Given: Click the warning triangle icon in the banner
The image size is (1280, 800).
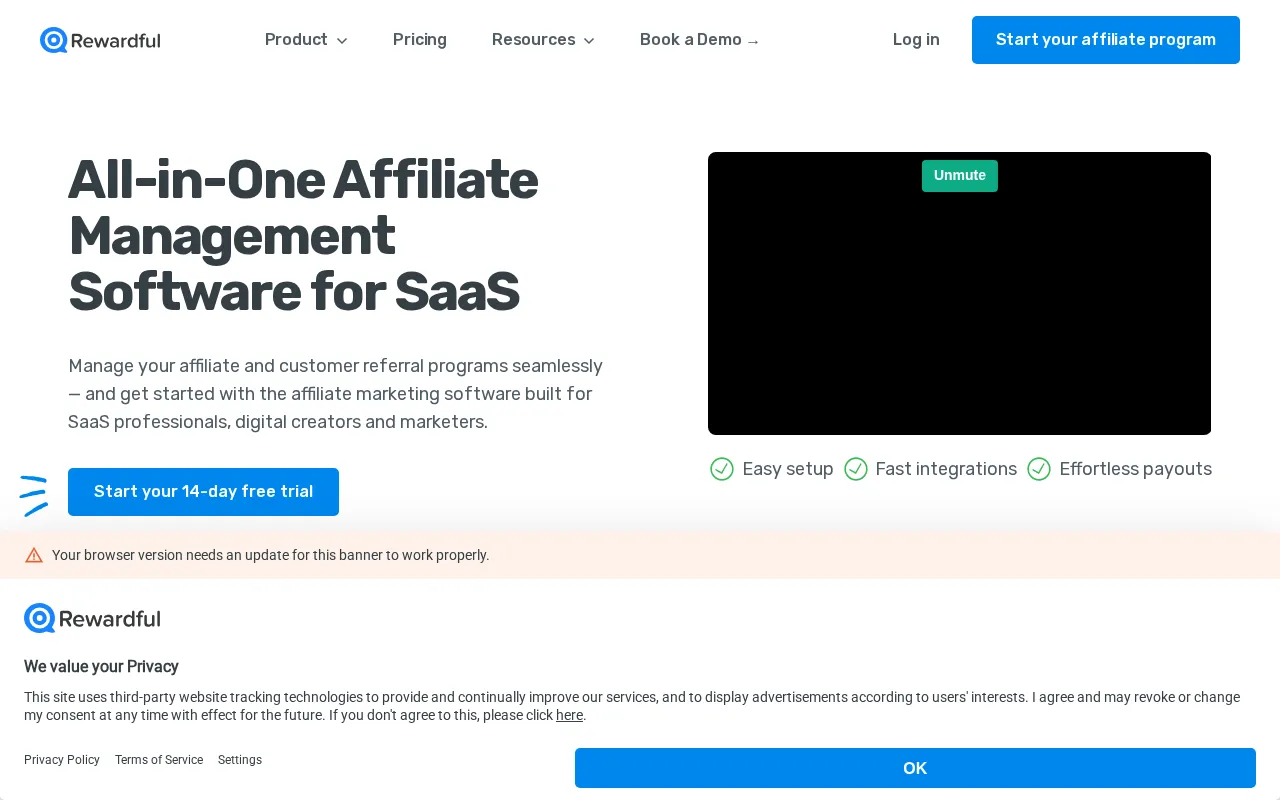Looking at the screenshot, I should [x=34, y=555].
